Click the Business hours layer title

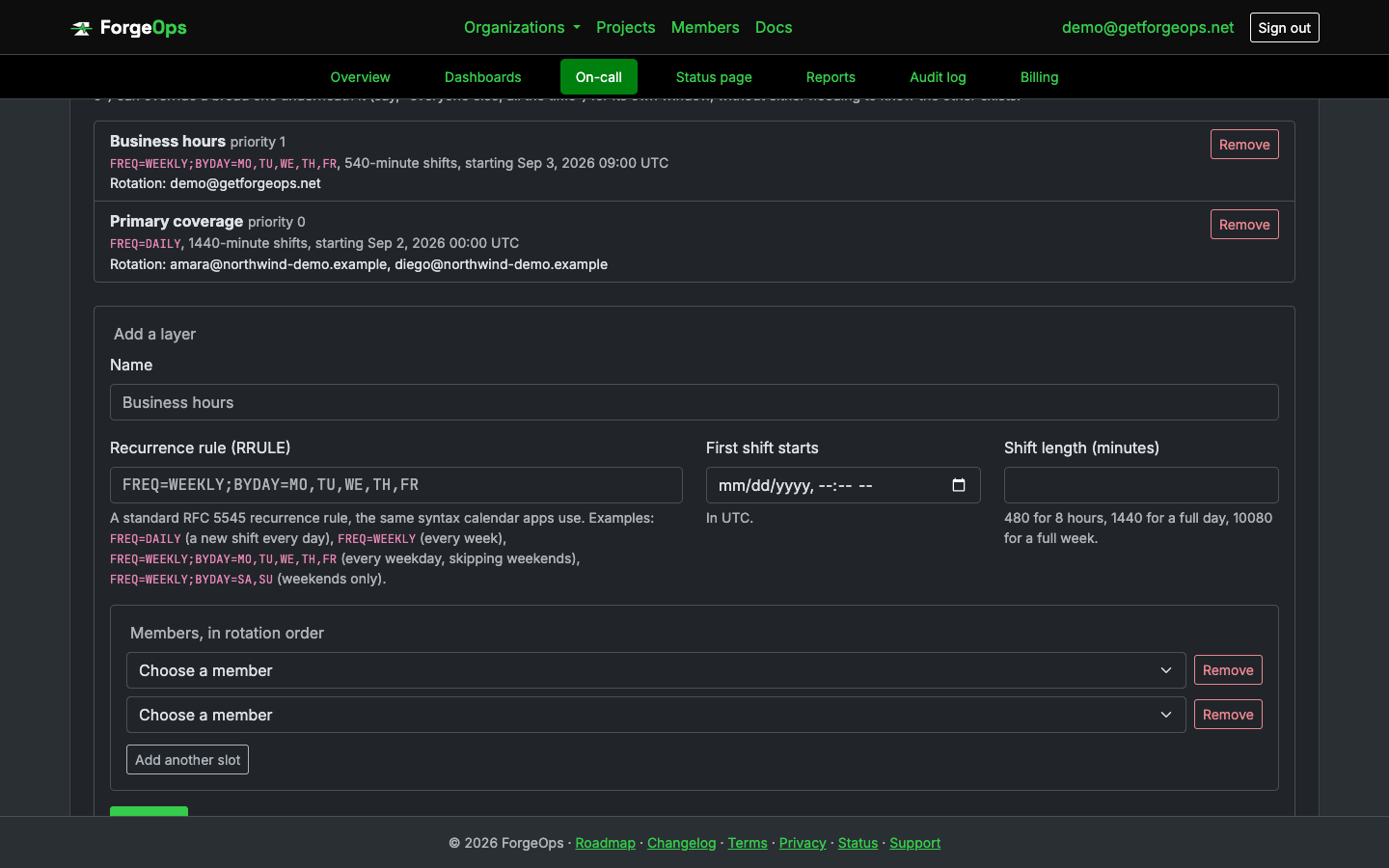[168, 141]
